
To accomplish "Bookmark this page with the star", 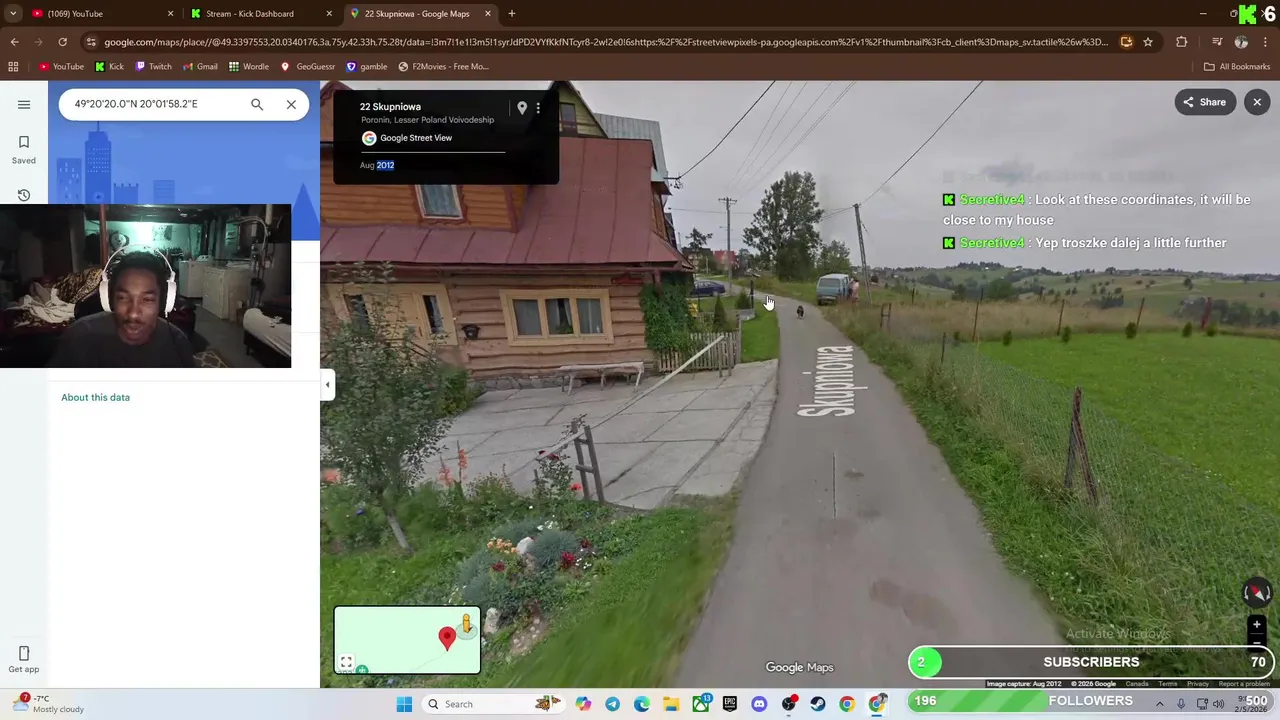I will pos(1148,42).
